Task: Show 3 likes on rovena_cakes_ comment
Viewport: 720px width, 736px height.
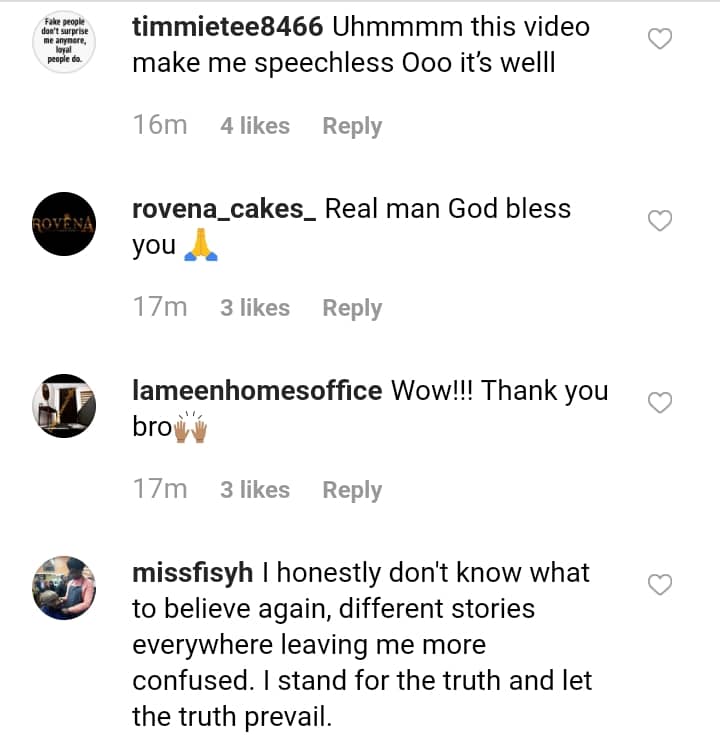Action: point(255,308)
